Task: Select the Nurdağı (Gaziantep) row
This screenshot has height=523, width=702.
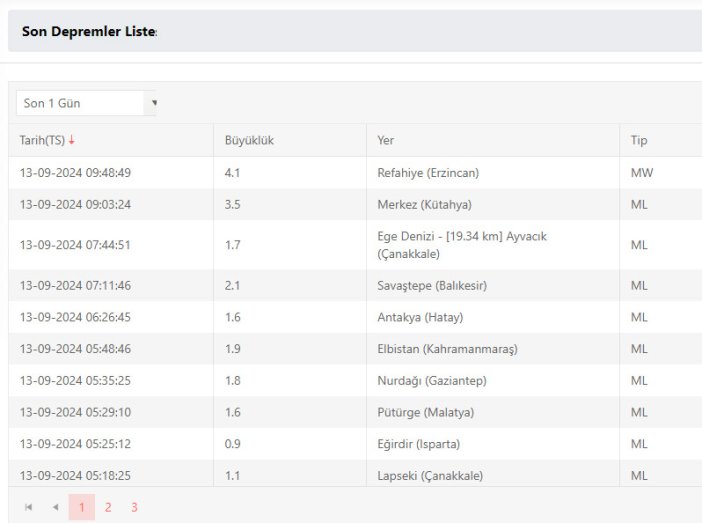Action: 434,381
